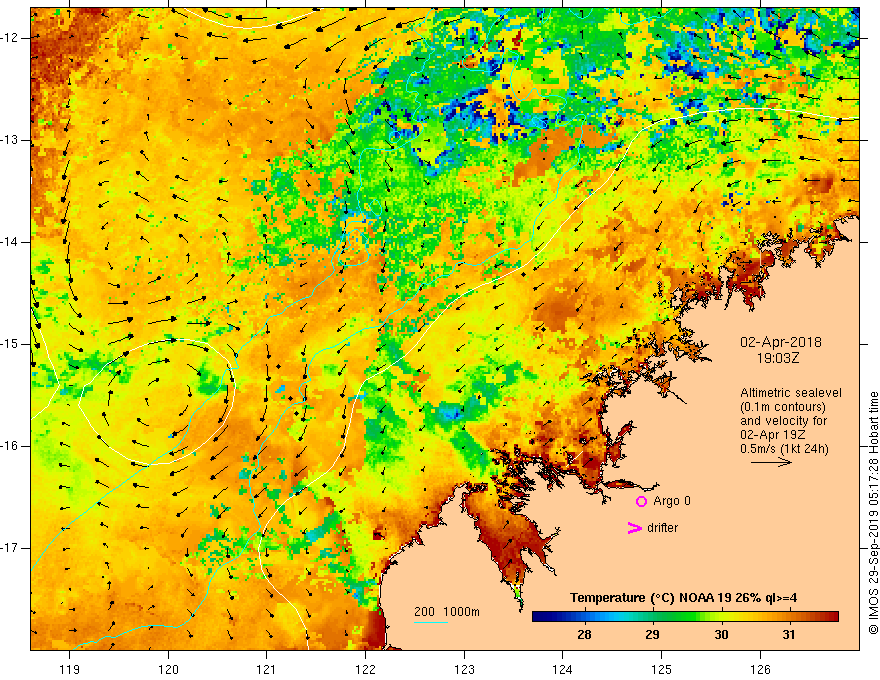Click the cyan 200m contour legend line

click(430, 622)
